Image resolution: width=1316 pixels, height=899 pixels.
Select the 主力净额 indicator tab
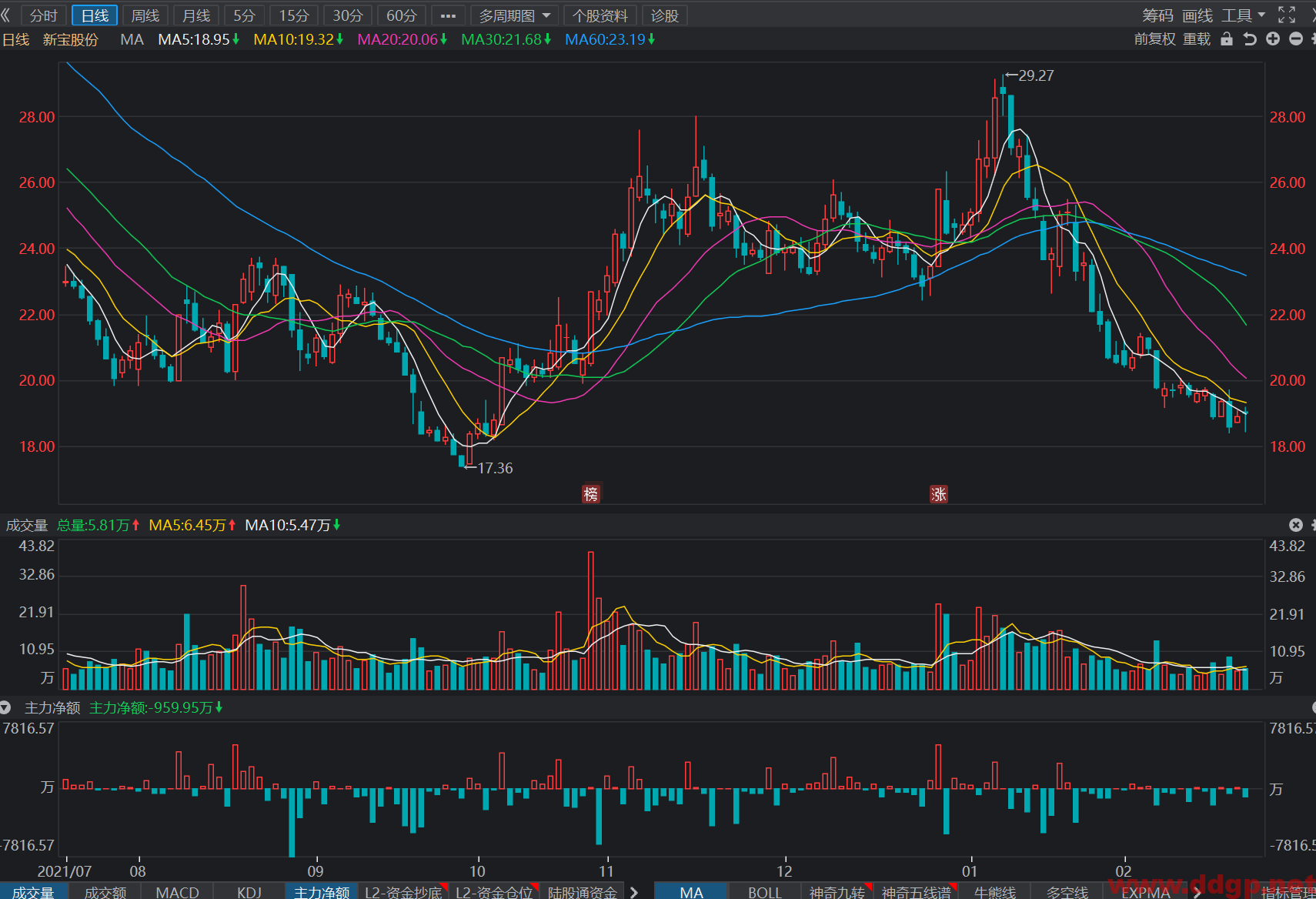pyautogui.click(x=322, y=892)
